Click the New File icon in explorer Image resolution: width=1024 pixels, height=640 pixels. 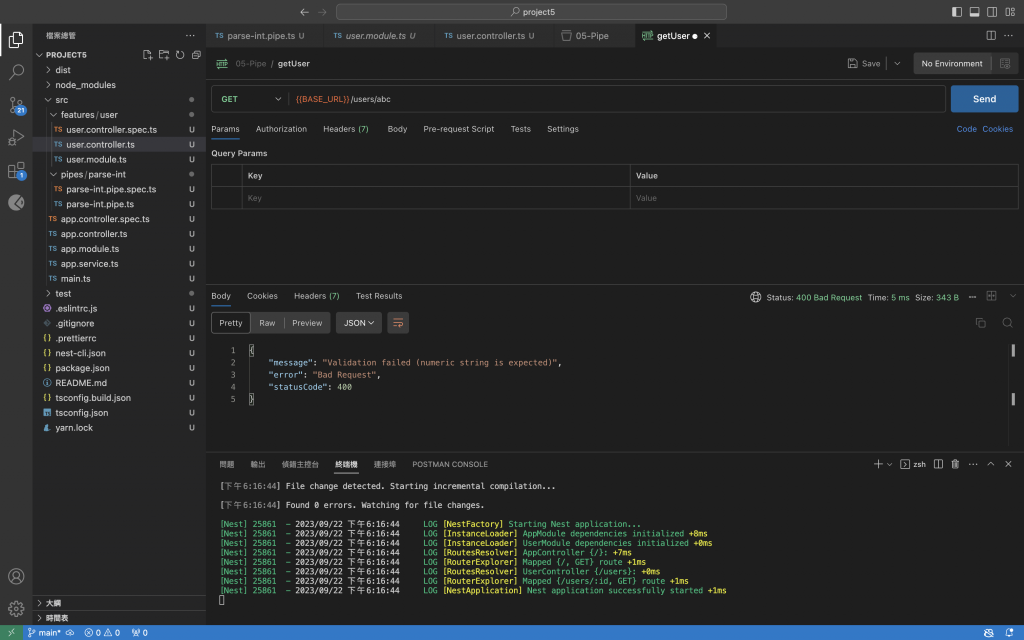147,55
